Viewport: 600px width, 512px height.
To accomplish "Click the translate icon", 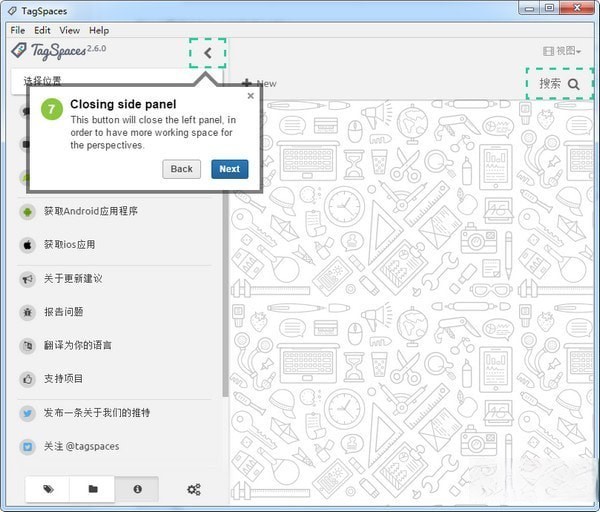I will (28, 346).
